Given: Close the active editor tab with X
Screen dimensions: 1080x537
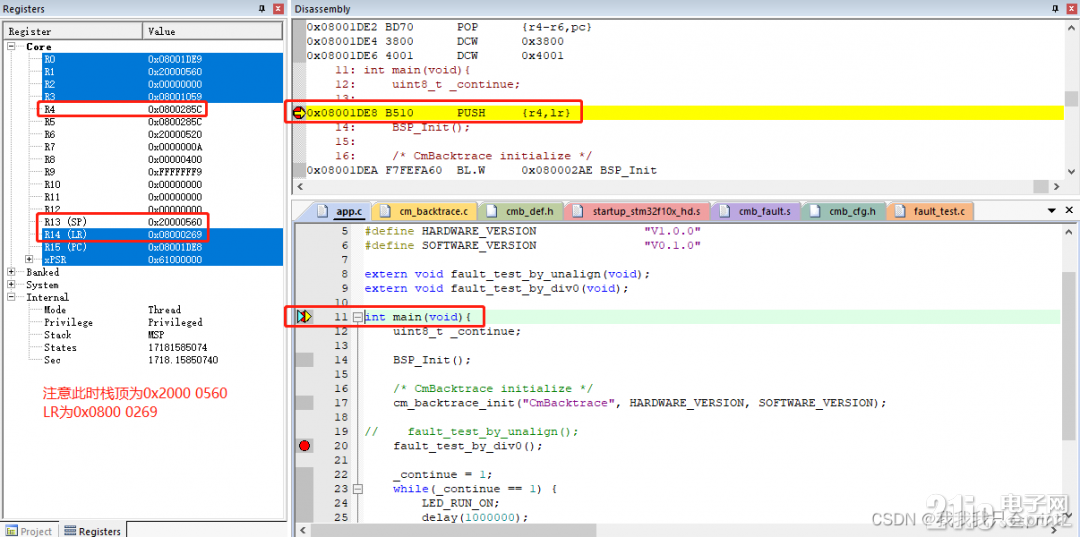Looking at the screenshot, I should tap(1069, 211).
